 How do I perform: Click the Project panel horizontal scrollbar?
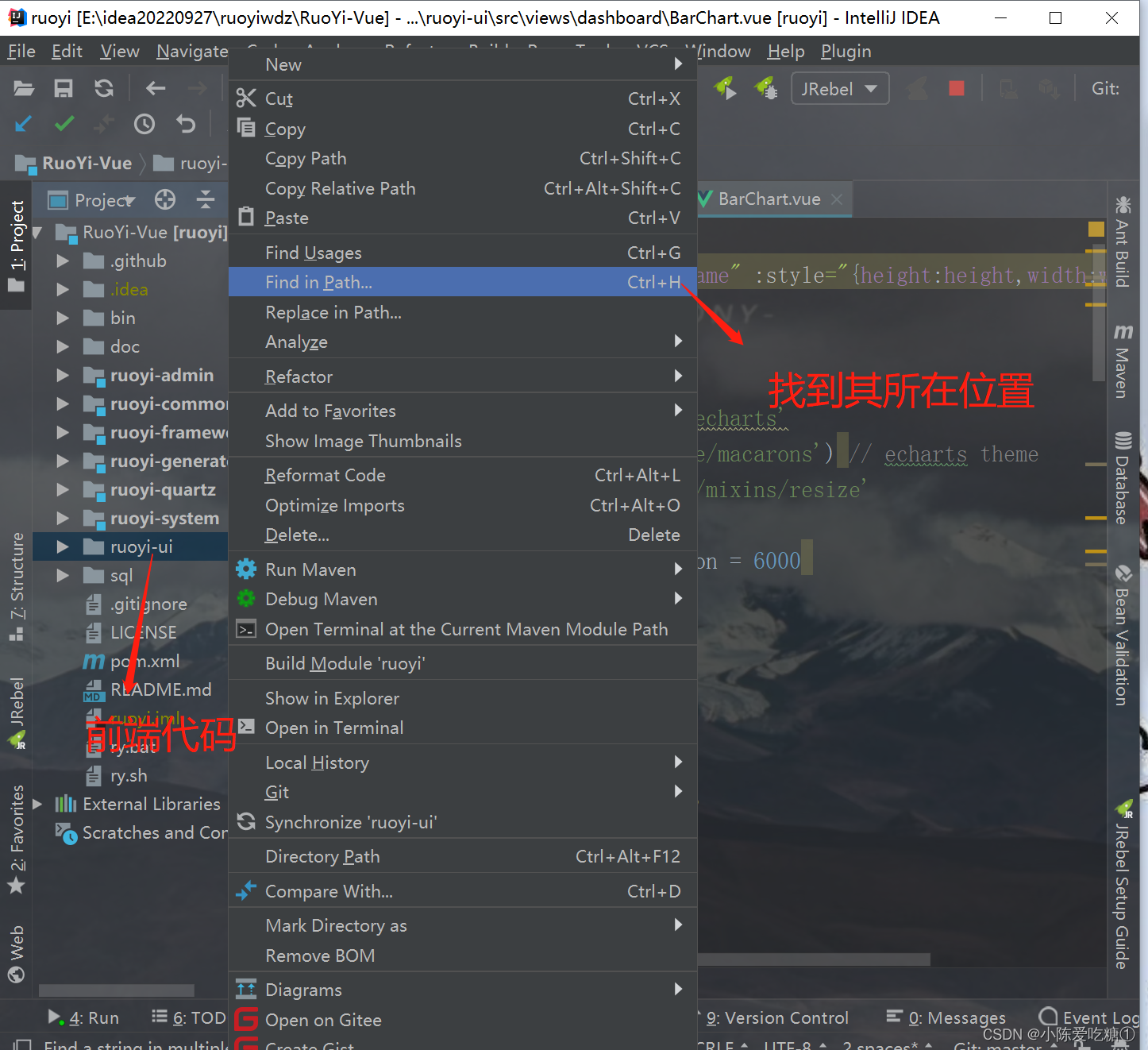point(117,990)
